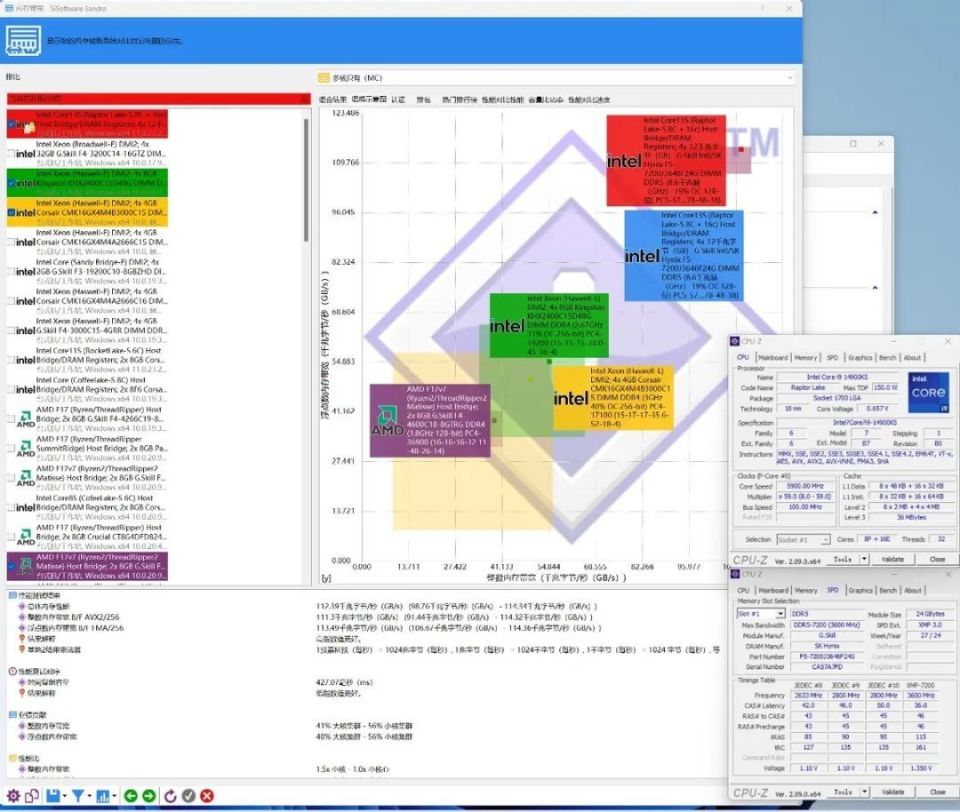This screenshot has width=960, height=812.
Task: Check the Sandy Bridge-E G.Skill F3 row
Action: (x=11, y=271)
